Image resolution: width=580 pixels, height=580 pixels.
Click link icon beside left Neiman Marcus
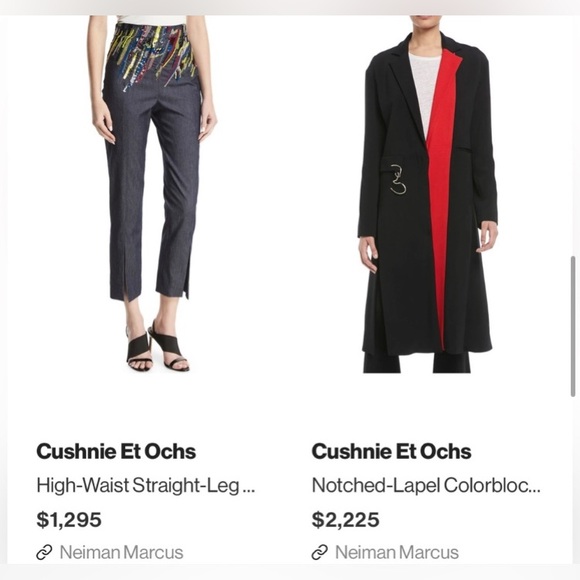click(44, 553)
